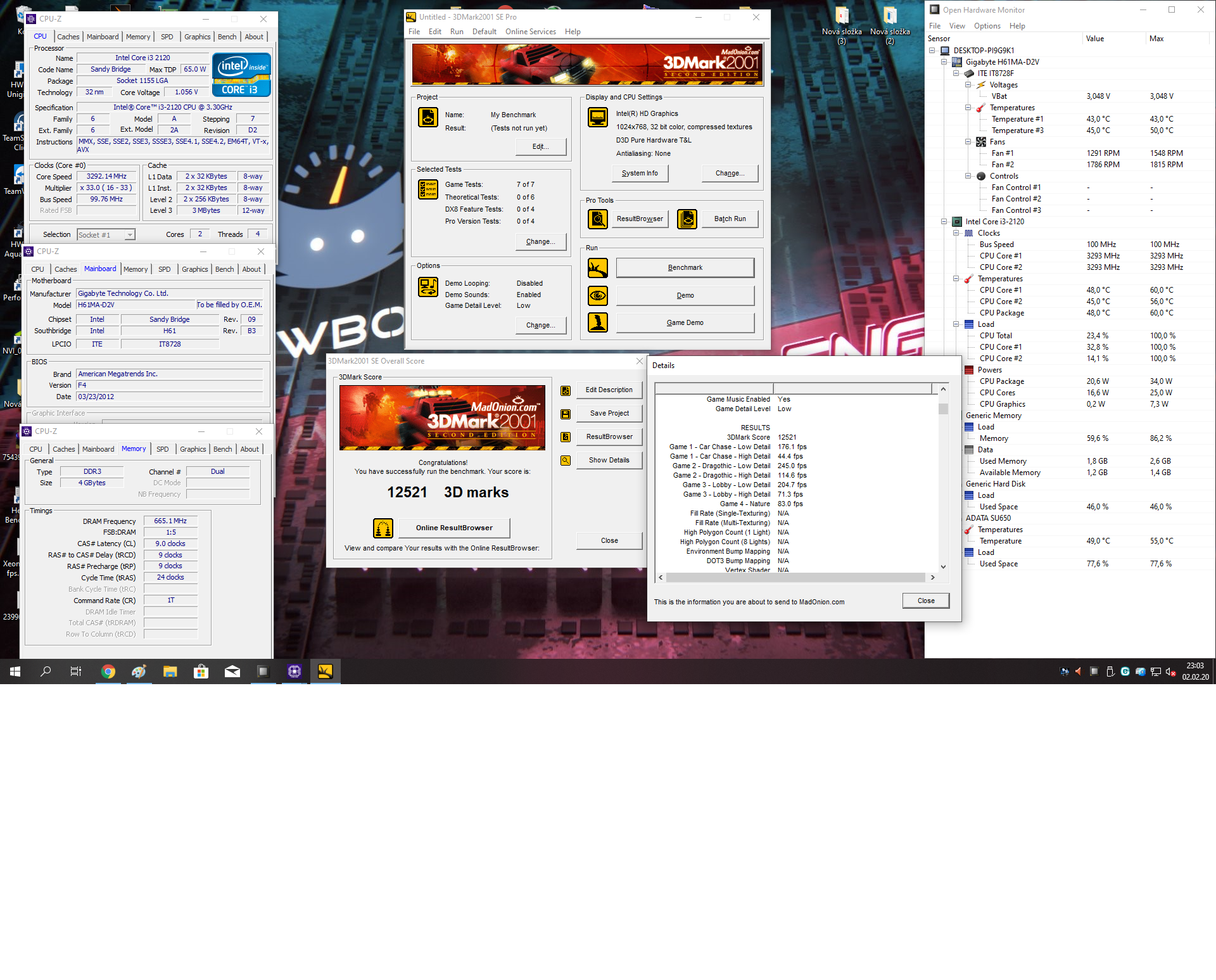The width and height of the screenshot is (1216, 980).
Task: Click Change... button in Selected Tests
Action: 540,241
